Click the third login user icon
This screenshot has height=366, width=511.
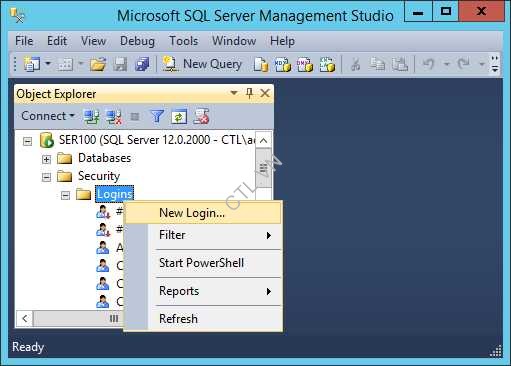click(102, 248)
